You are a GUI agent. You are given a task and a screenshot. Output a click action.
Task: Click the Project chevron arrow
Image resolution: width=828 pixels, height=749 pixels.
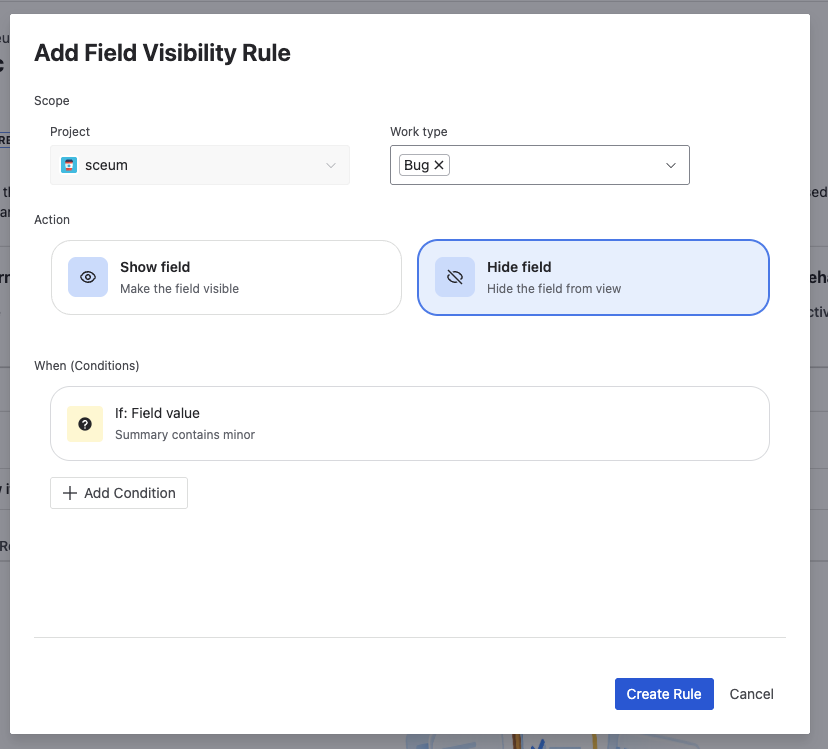331,165
